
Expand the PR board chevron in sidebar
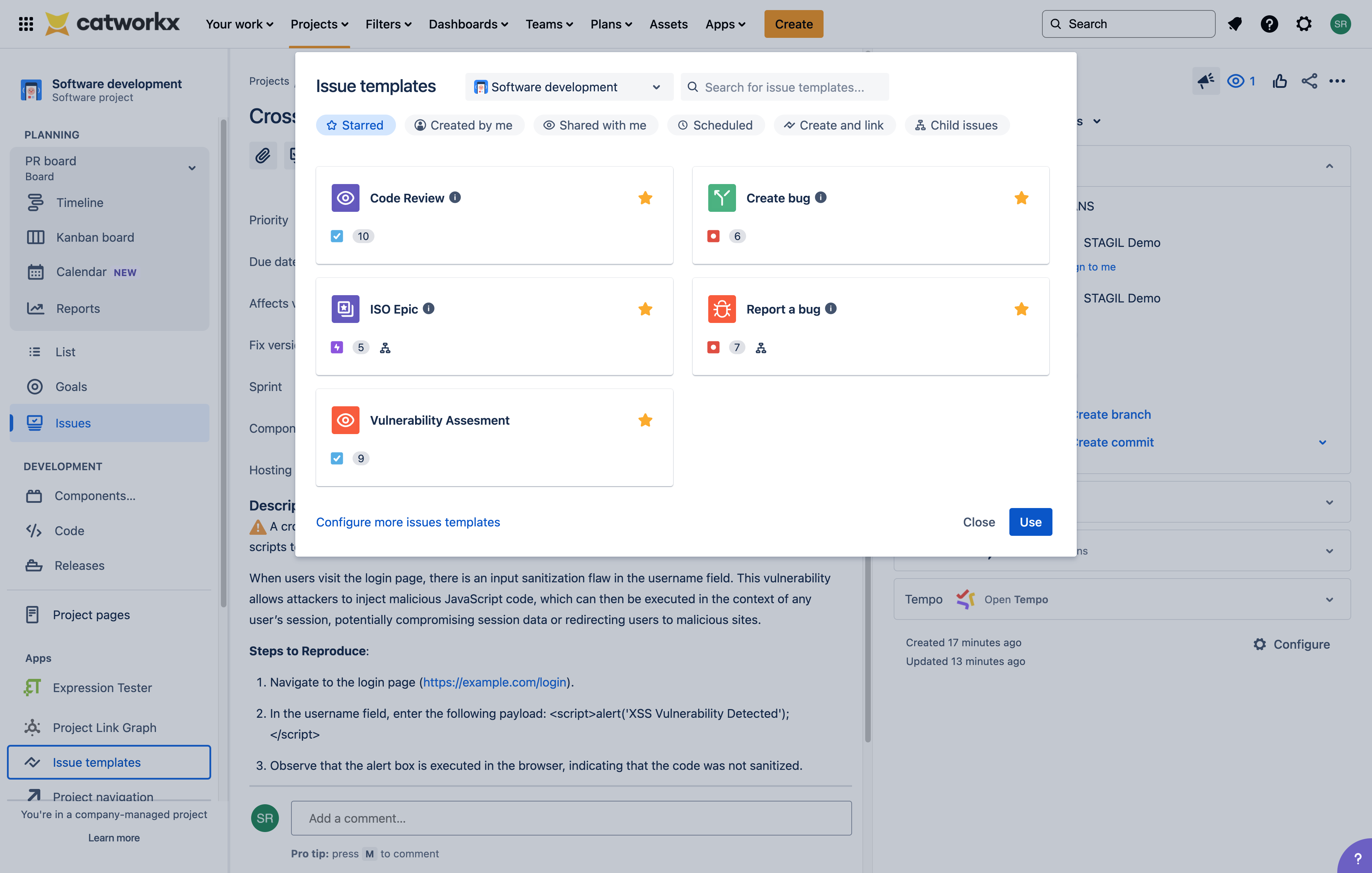[192, 167]
